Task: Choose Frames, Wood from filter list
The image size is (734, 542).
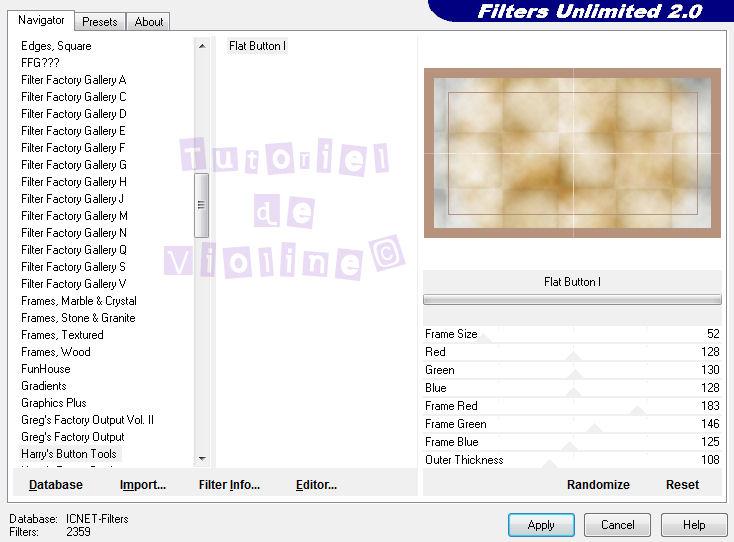Action: [x=56, y=352]
